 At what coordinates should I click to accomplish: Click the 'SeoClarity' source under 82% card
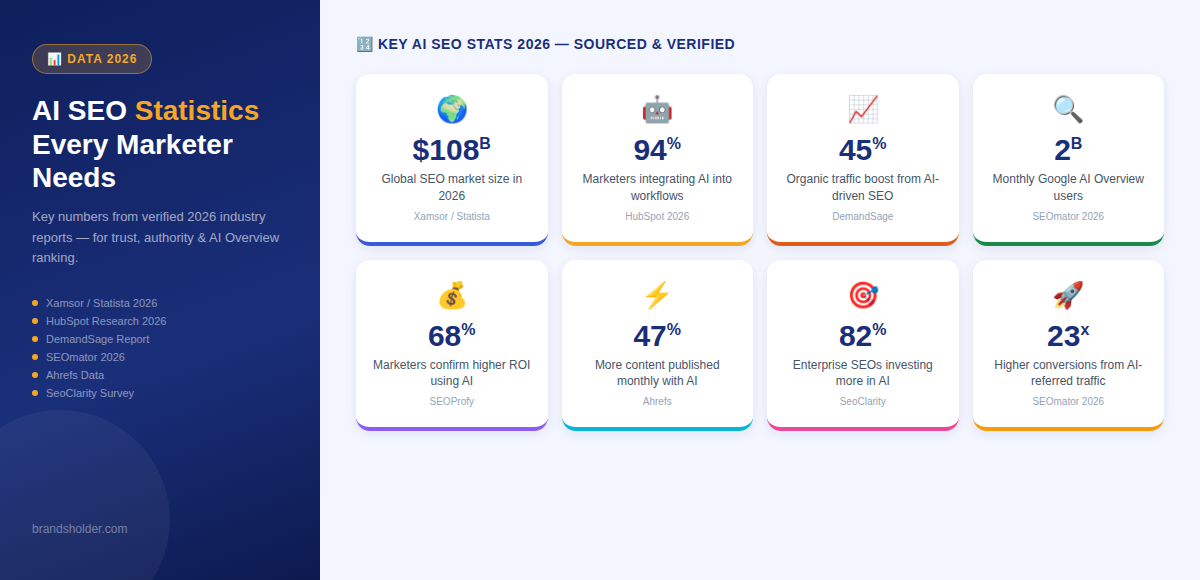click(x=863, y=401)
